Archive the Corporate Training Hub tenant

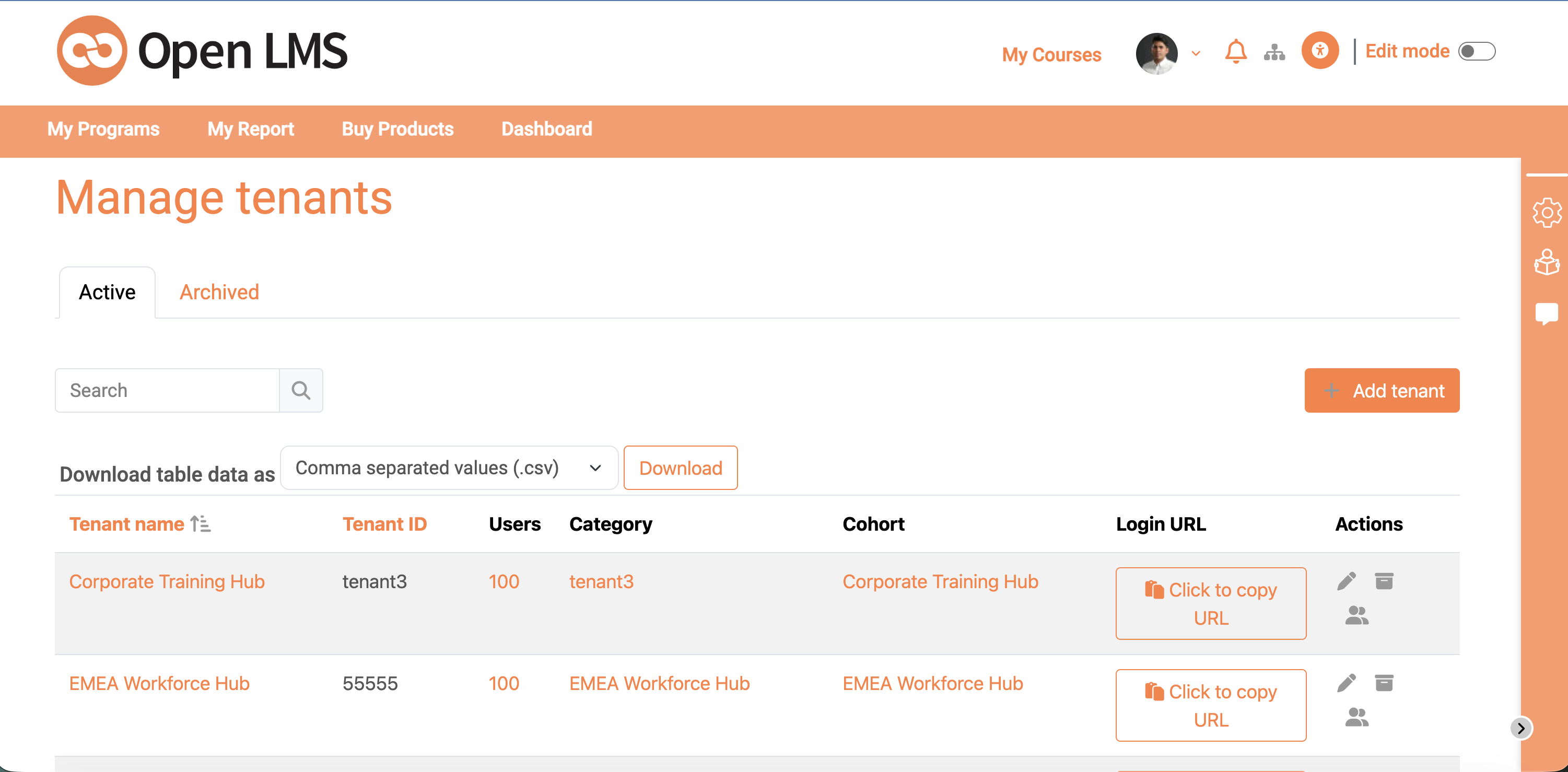coord(1384,581)
